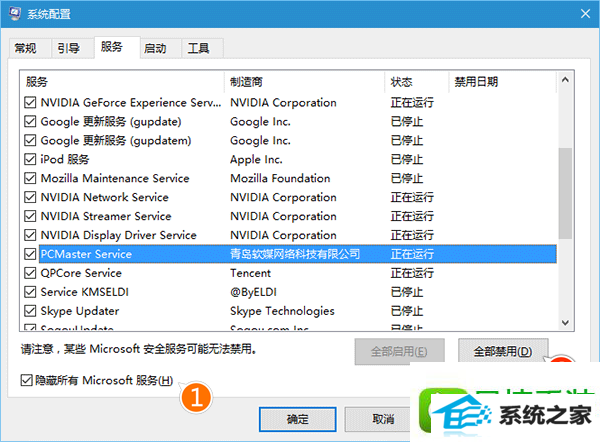Select NVIDIA Streamer Service row text
600x442 pixels.
pyautogui.click(x=106, y=216)
